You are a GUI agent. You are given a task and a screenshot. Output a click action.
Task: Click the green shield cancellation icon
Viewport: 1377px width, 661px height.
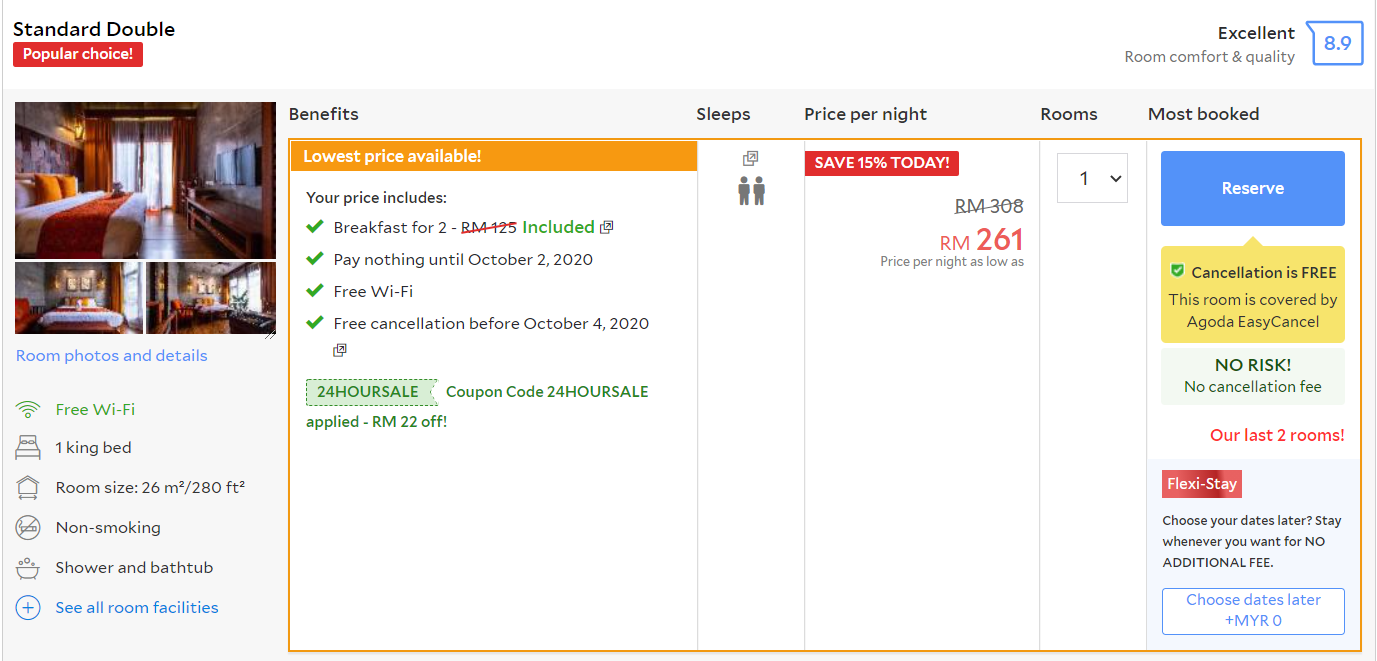1177,271
